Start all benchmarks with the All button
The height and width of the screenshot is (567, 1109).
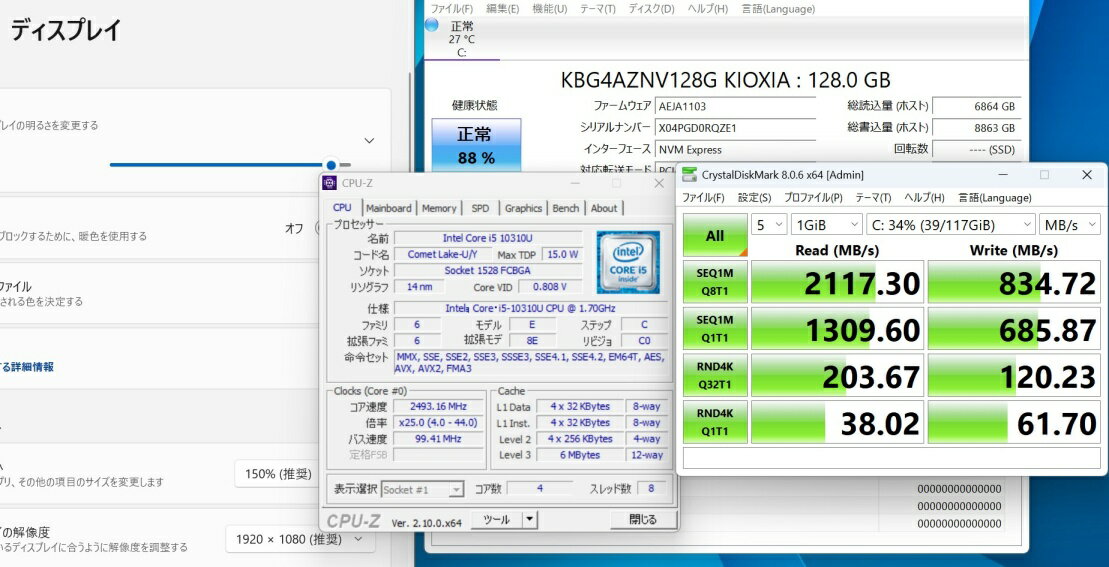pos(715,236)
